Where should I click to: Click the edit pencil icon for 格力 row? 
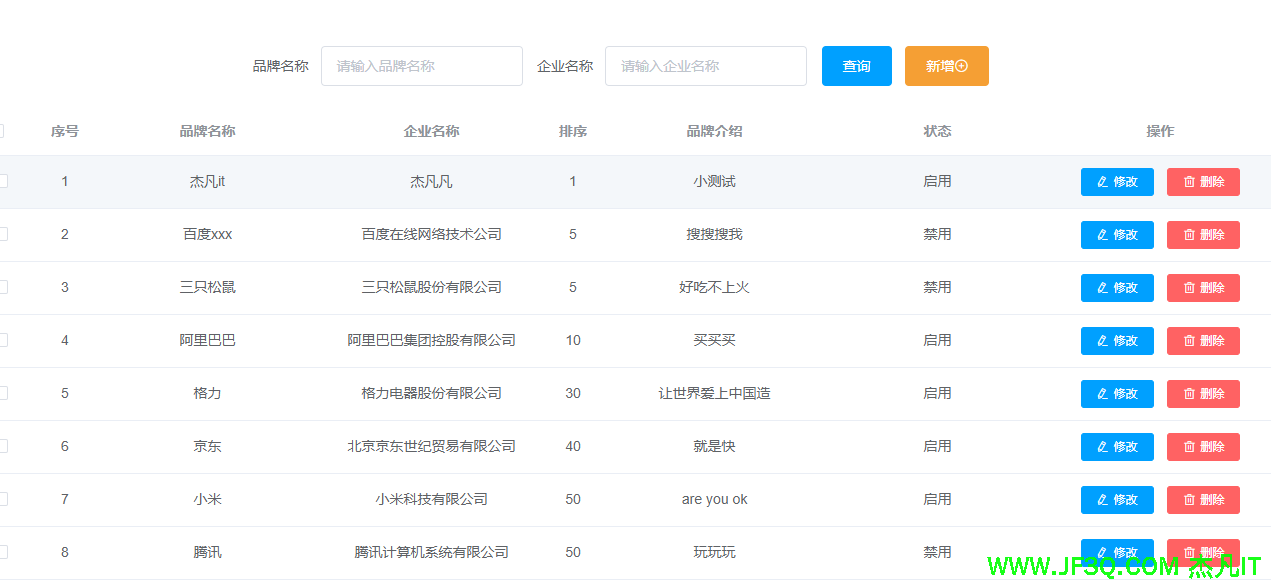point(1102,394)
